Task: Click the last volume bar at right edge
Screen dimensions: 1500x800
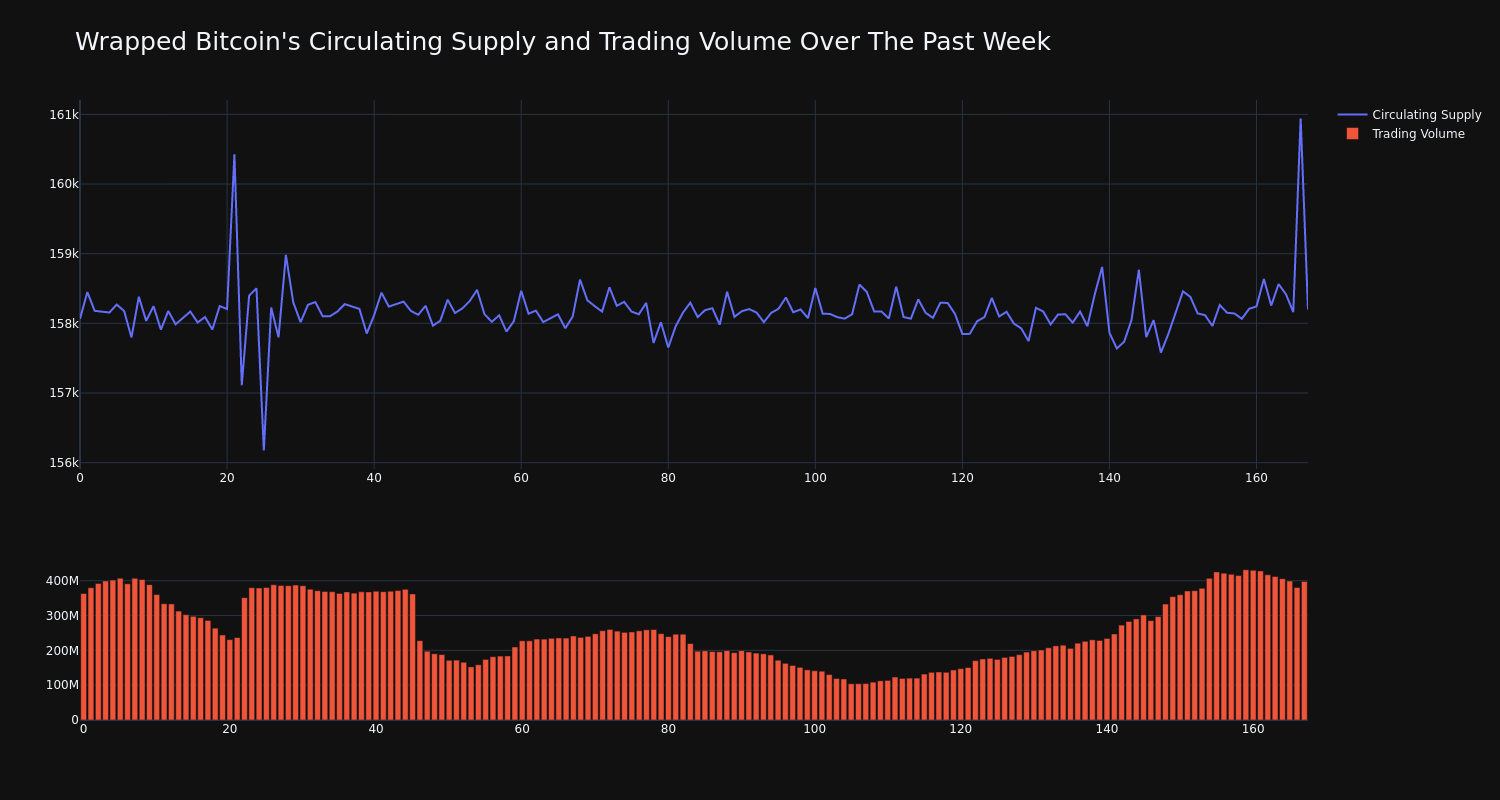Action: pyautogui.click(x=1304, y=650)
